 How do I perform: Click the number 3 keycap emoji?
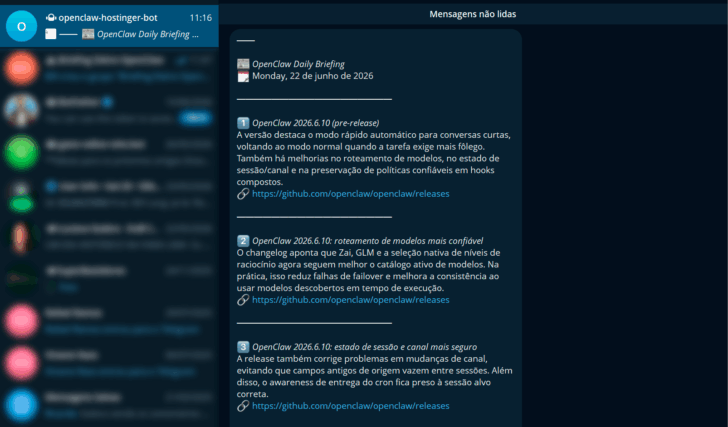click(x=243, y=347)
